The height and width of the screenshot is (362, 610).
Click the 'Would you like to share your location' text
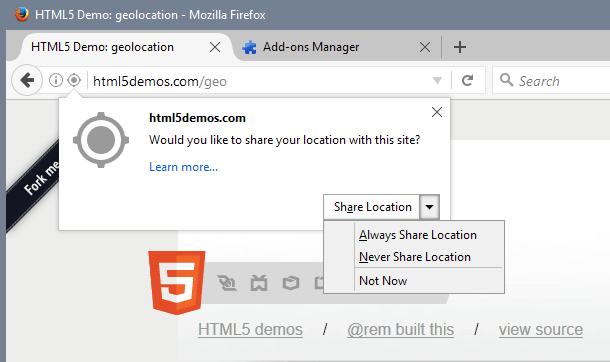click(285, 140)
